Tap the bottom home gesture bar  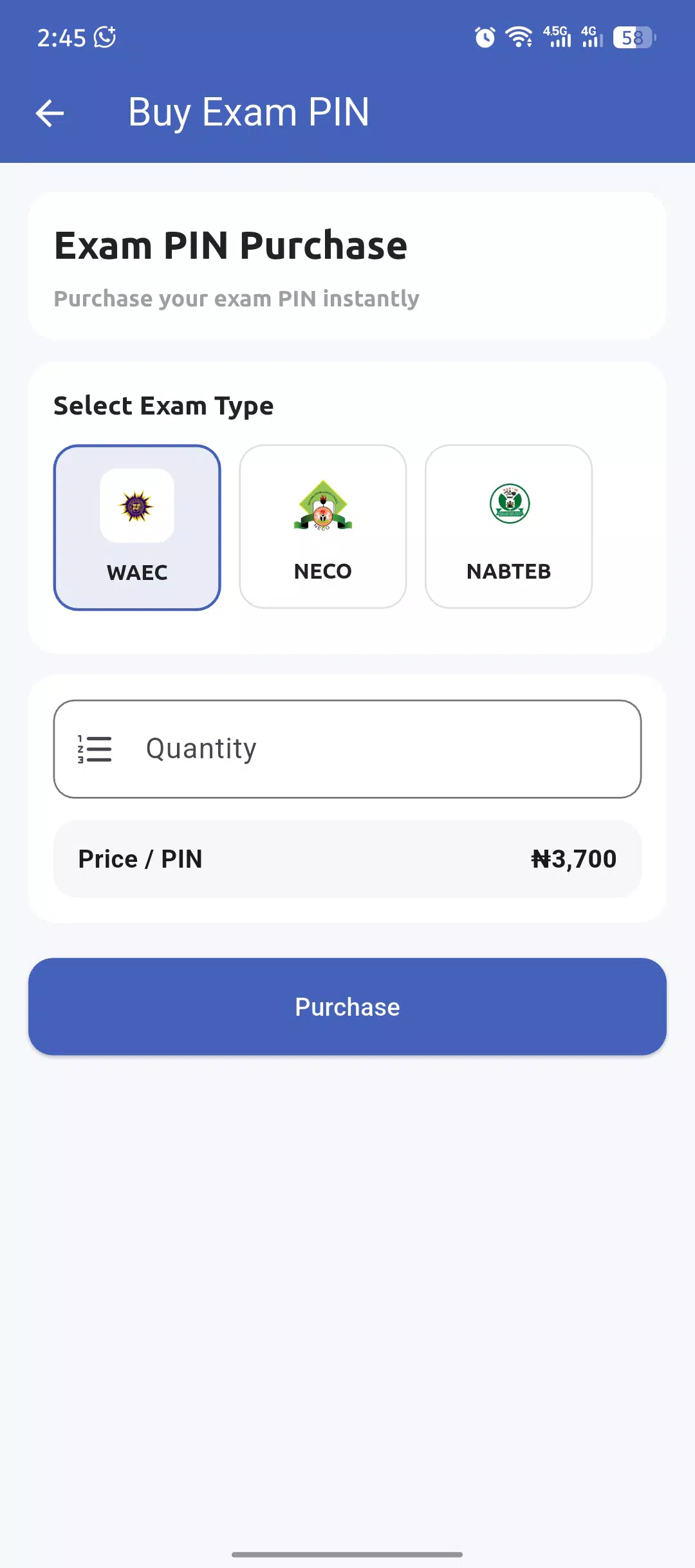pos(347,1554)
